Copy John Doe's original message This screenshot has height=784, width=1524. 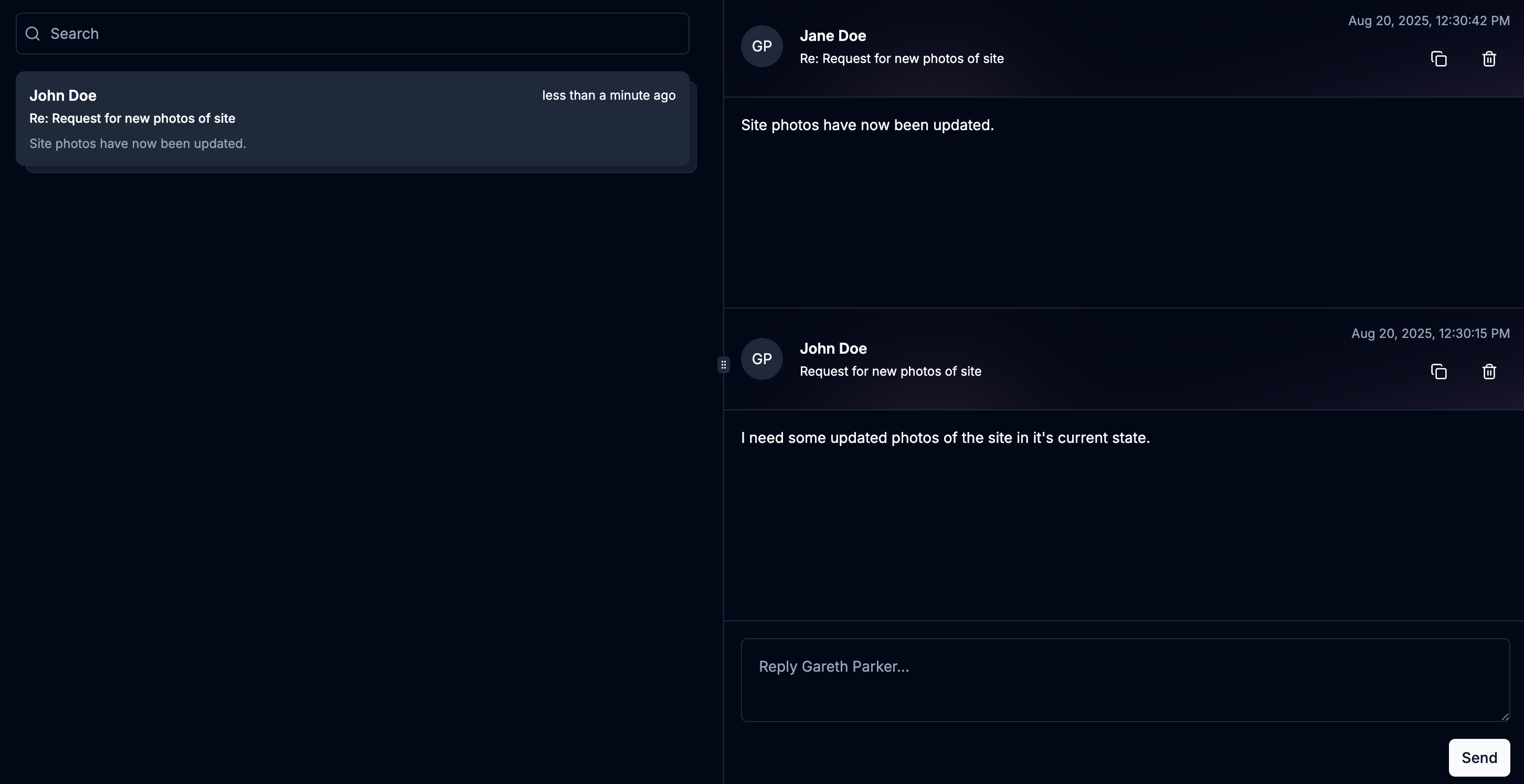pyautogui.click(x=1439, y=372)
